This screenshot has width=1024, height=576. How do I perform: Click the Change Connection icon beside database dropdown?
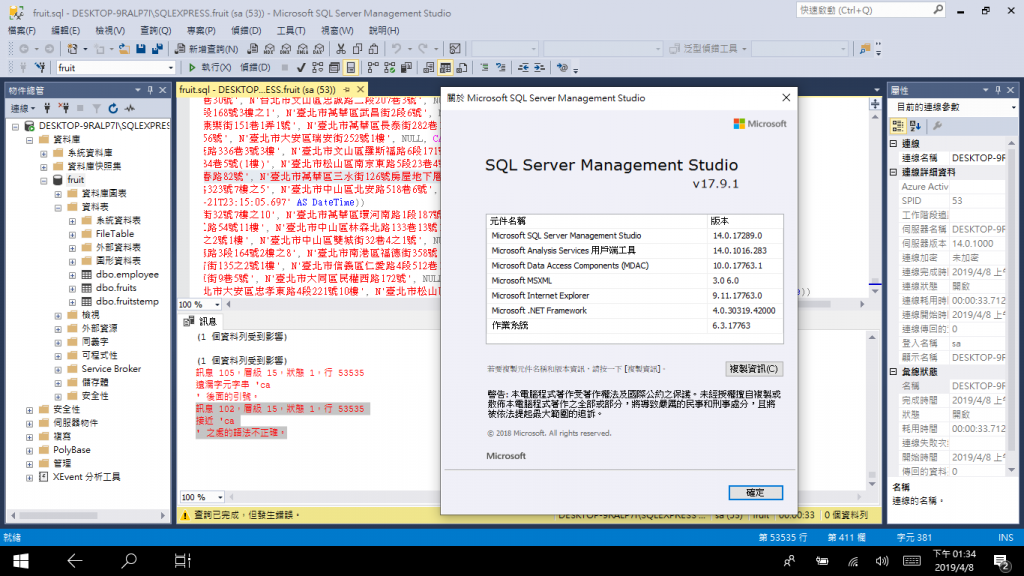coord(40,67)
